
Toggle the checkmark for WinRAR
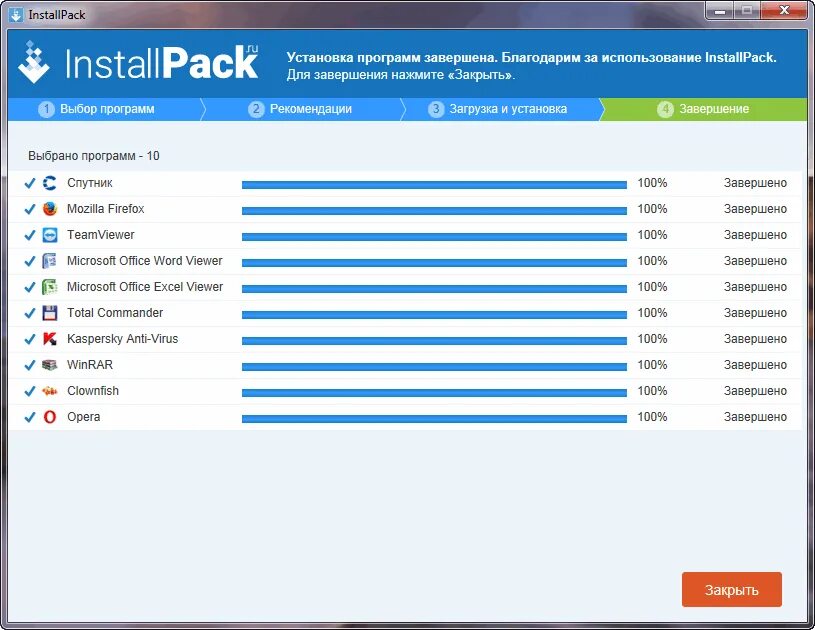(30, 365)
